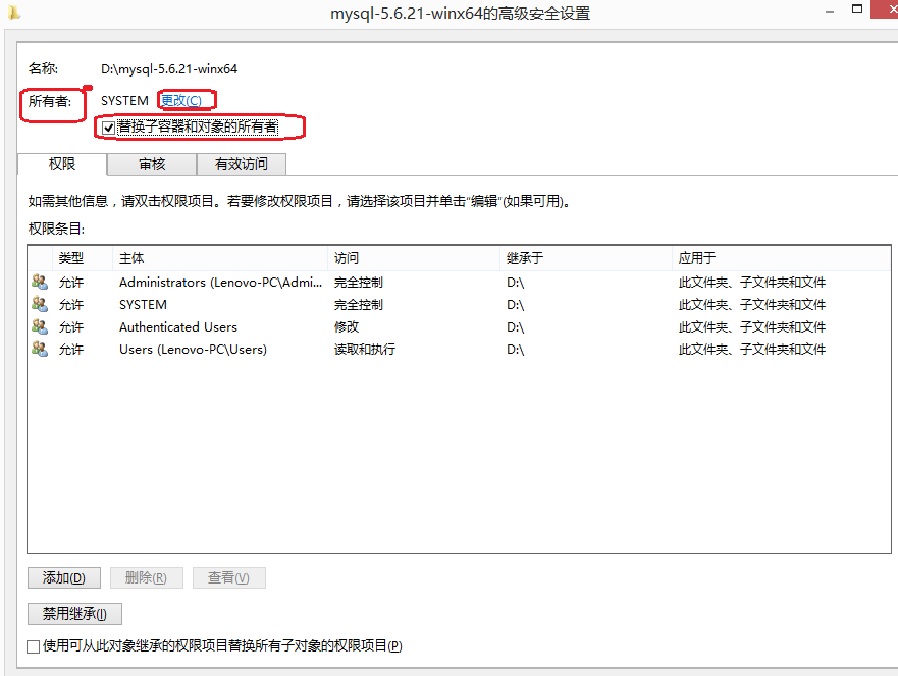Screen dimensions: 898x676
Task: Select the Administrators (Lenovo-PC\Admi... entry
Action: pyautogui.click(x=220, y=282)
